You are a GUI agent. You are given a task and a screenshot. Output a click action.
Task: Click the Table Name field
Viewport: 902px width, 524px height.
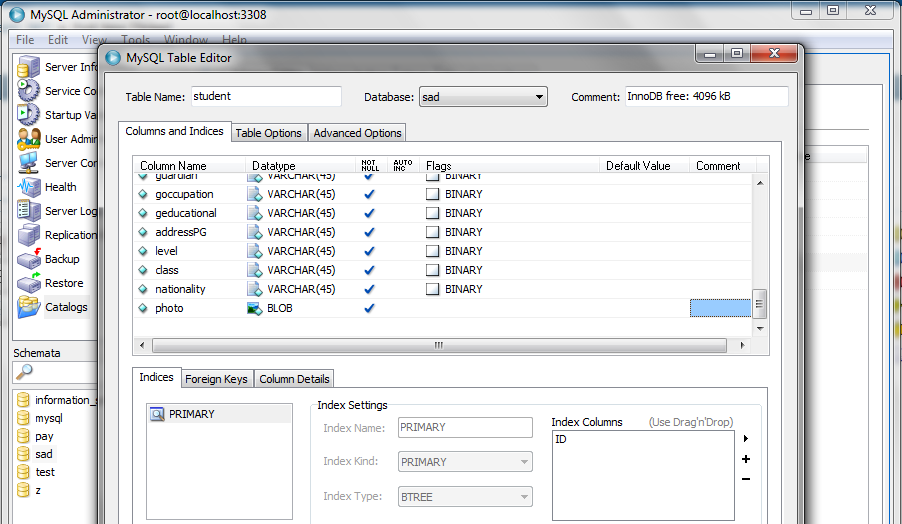pyautogui.click(x=266, y=96)
